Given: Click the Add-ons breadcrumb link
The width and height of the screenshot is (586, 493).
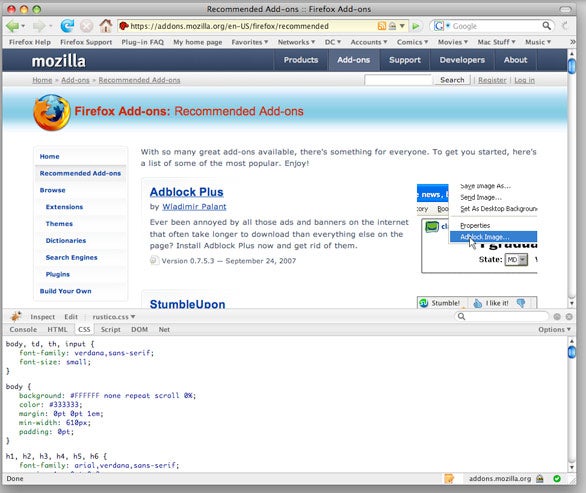Looking at the screenshot, I should (75, 80).
